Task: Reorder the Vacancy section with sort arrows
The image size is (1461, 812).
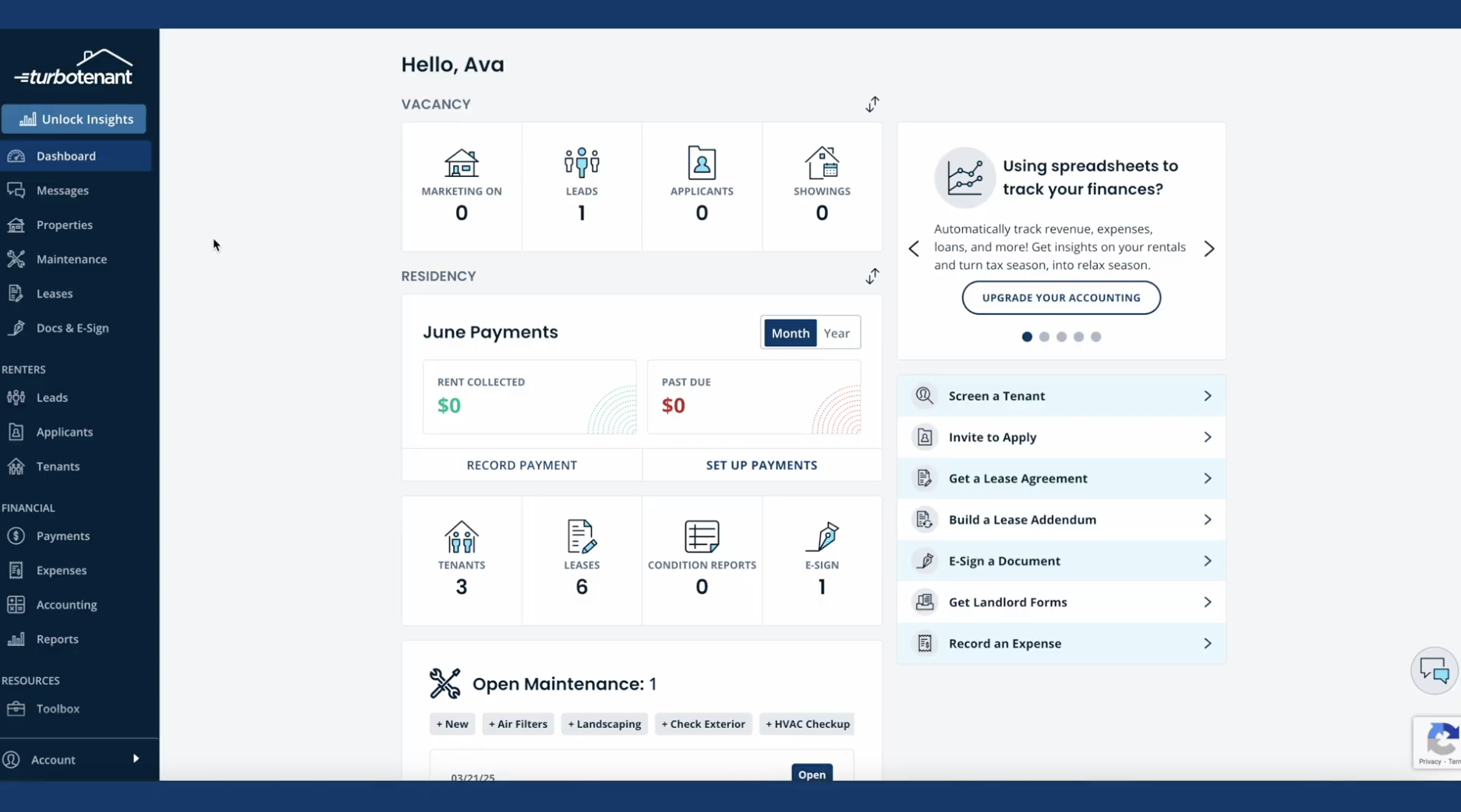Action: click(x=872, y=104)
